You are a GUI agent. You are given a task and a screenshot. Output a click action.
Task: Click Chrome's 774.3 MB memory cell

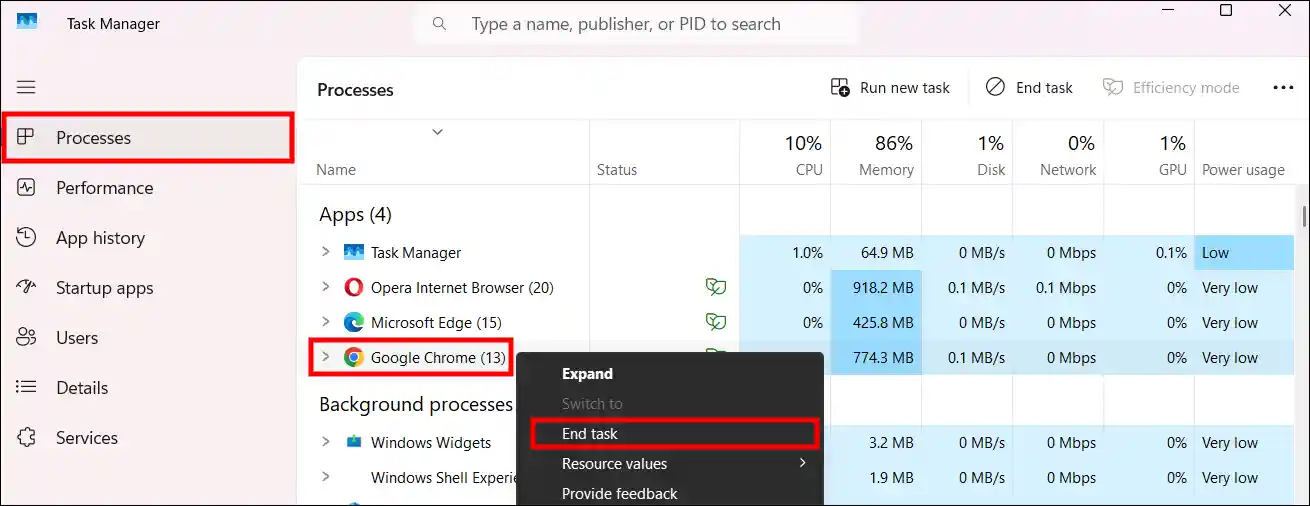(876, 358)
